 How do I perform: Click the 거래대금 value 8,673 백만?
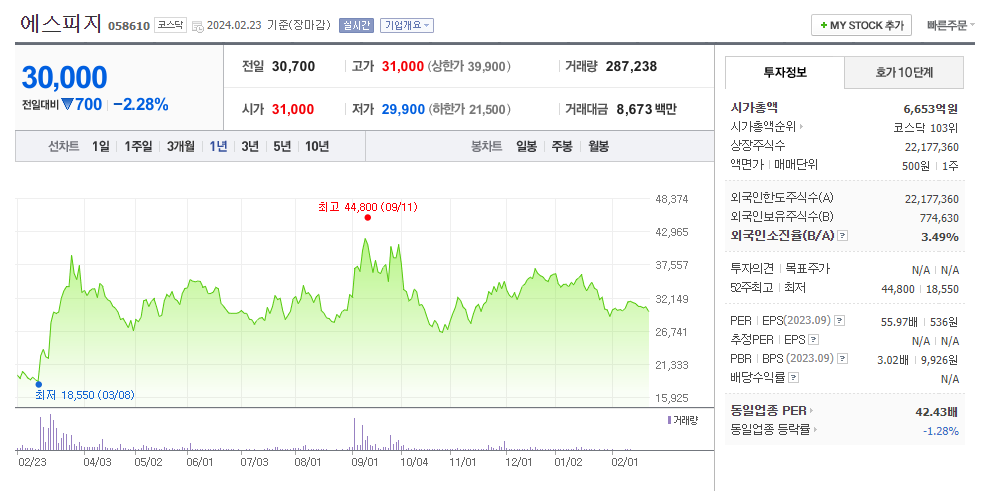(x=646, y=110)
